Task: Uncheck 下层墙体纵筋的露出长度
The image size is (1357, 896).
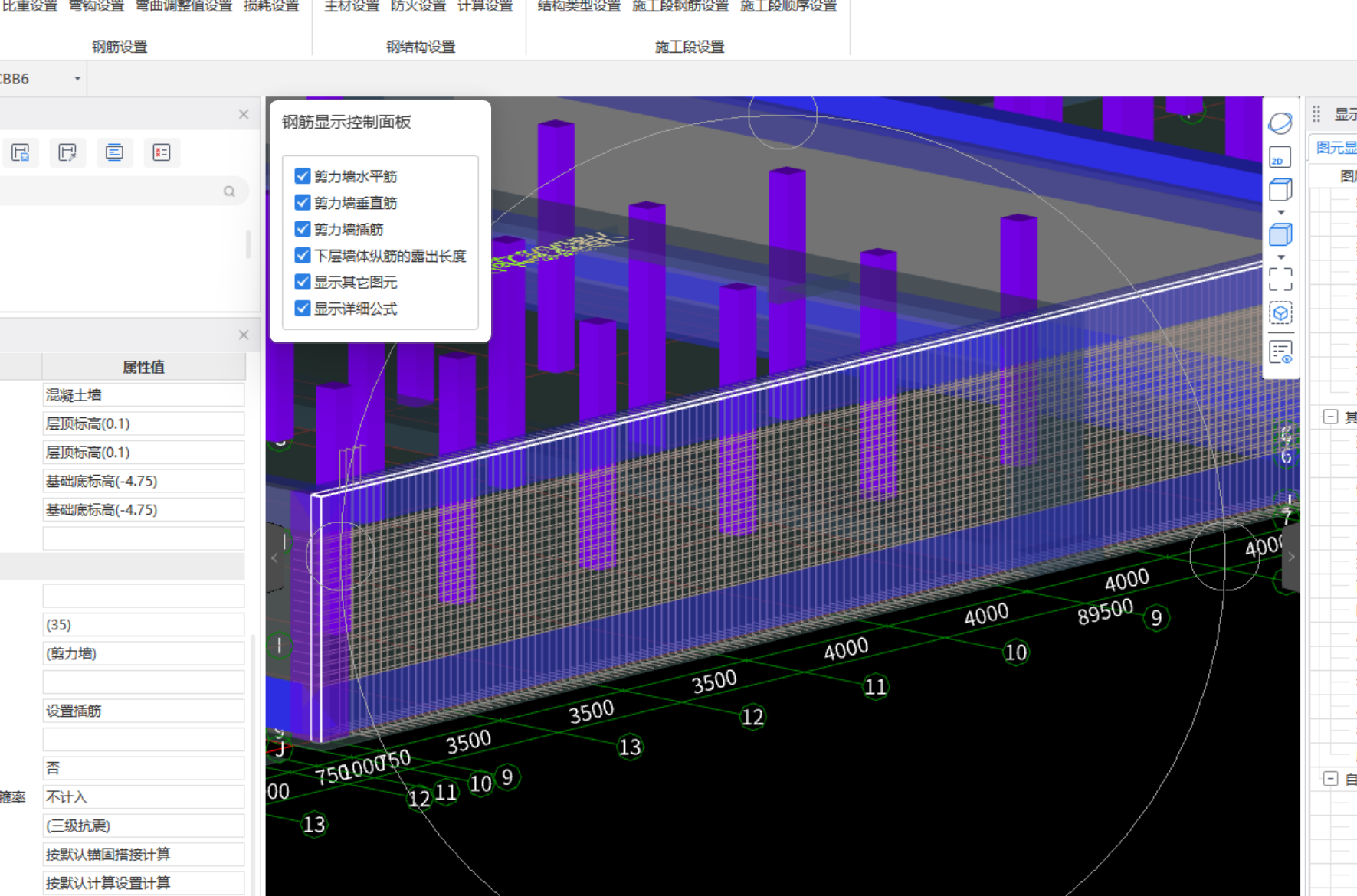Action: [x=303, y=256]
